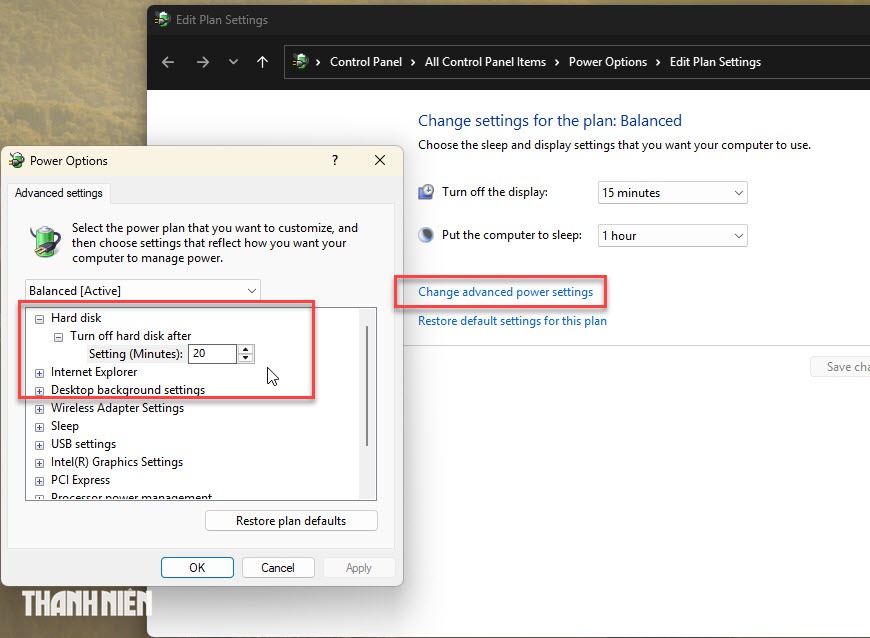Click the Power Options title bar icon

[x=17, y=160]
